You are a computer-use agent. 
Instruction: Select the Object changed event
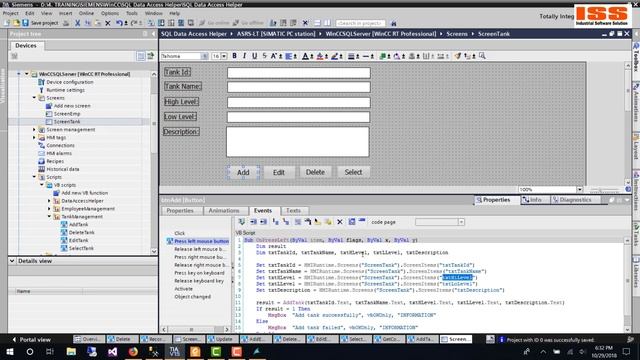(x=192, y=297)
